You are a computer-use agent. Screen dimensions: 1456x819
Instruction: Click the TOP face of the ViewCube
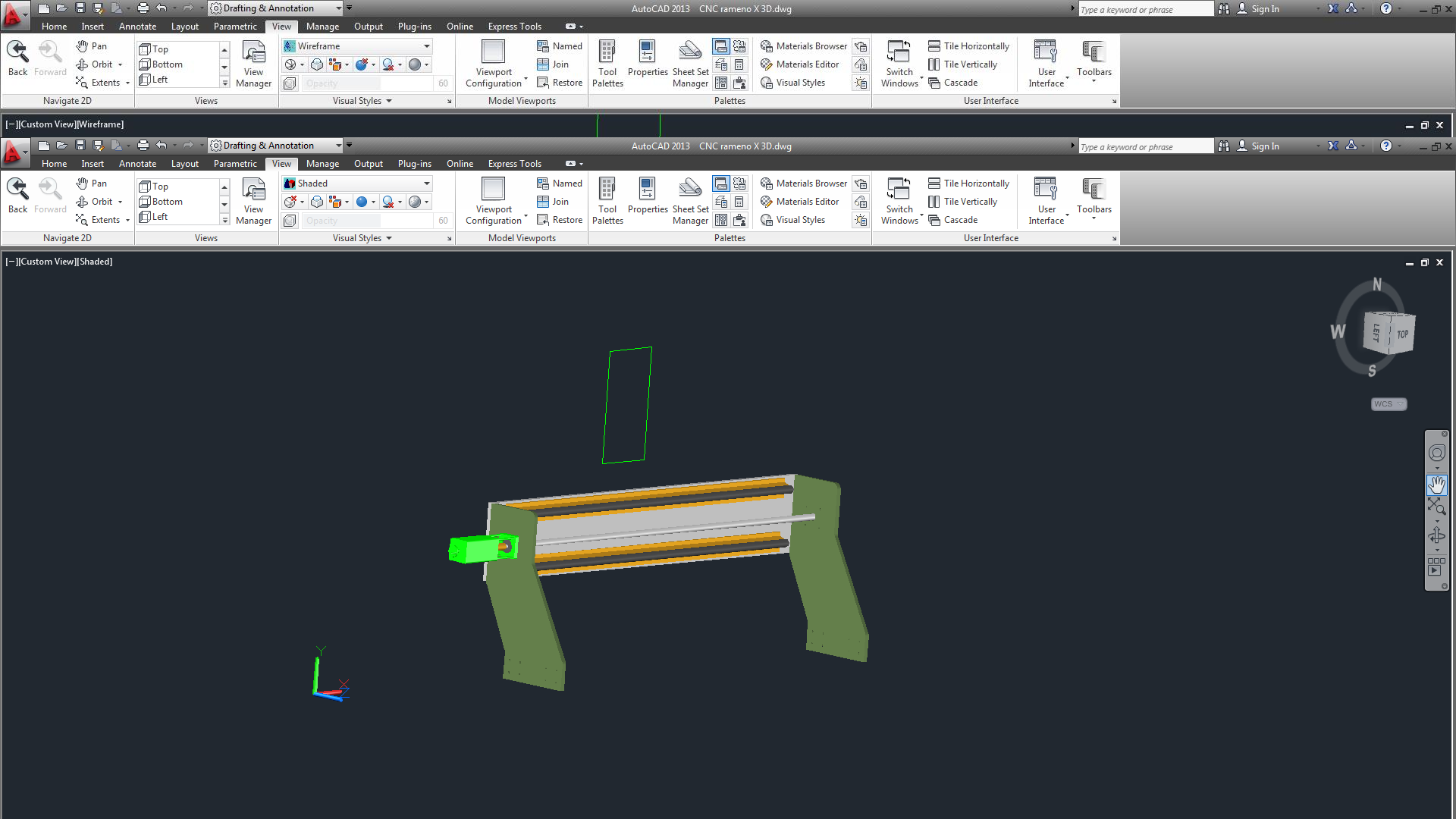click(x=1402, y=334)
